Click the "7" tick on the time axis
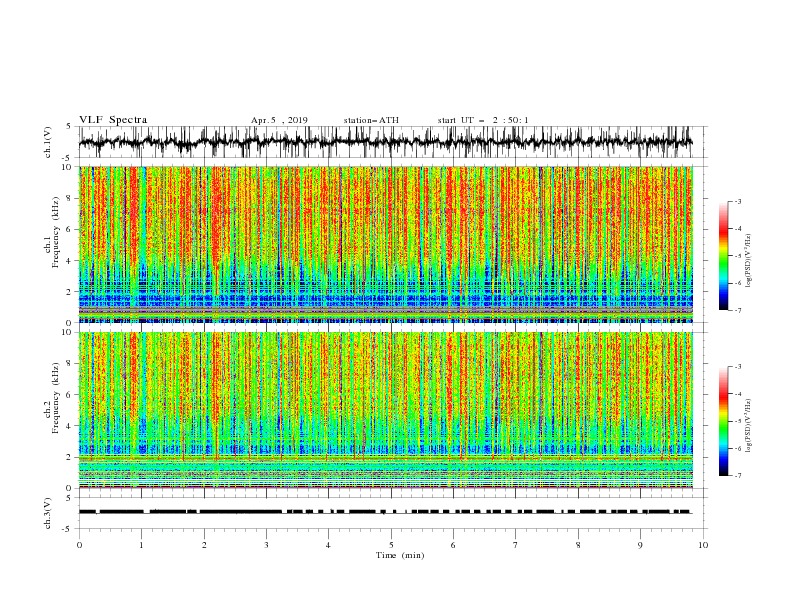This screenshot has height=612, width=792. point(516,545)
